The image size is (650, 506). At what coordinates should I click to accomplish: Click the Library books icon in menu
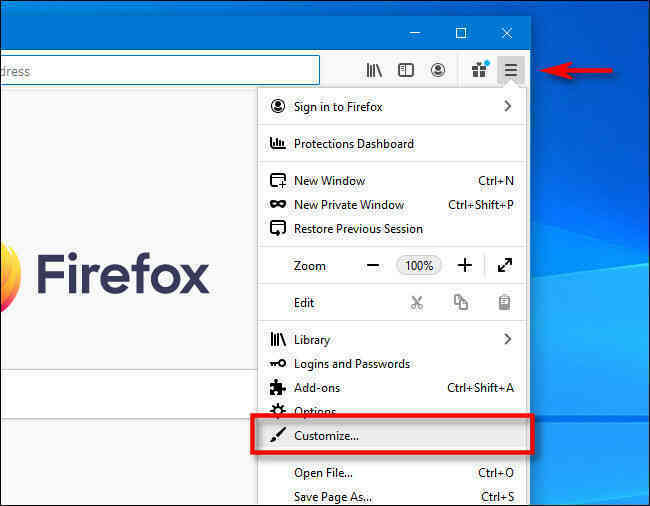tap(278, 339)
